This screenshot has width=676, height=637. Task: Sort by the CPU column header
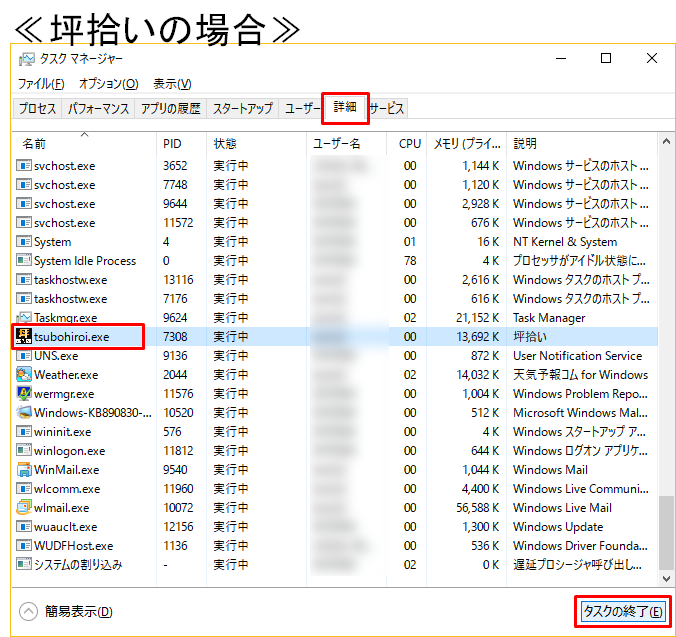(407, 144)
